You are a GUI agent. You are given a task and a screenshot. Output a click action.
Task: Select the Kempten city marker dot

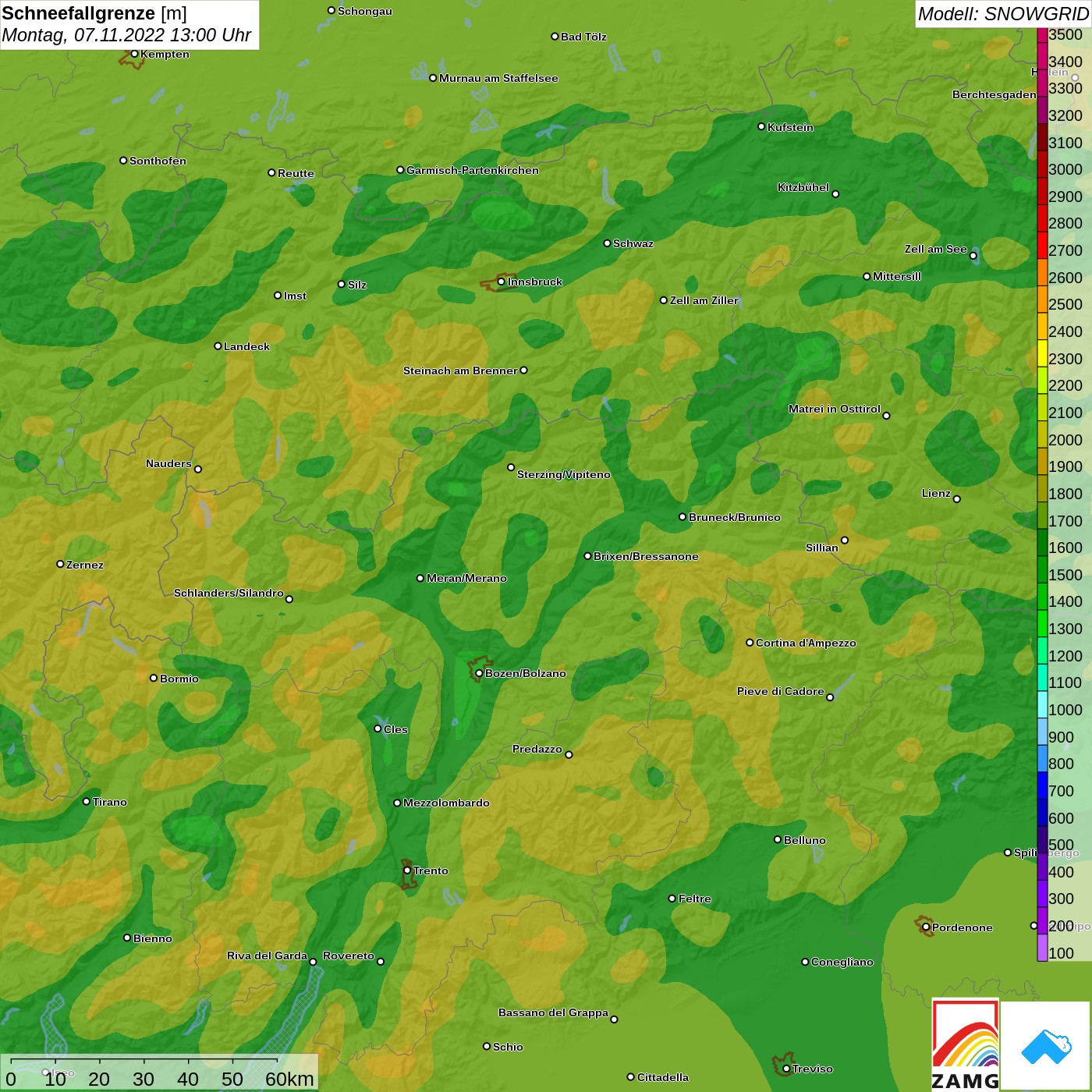(134, 54)
